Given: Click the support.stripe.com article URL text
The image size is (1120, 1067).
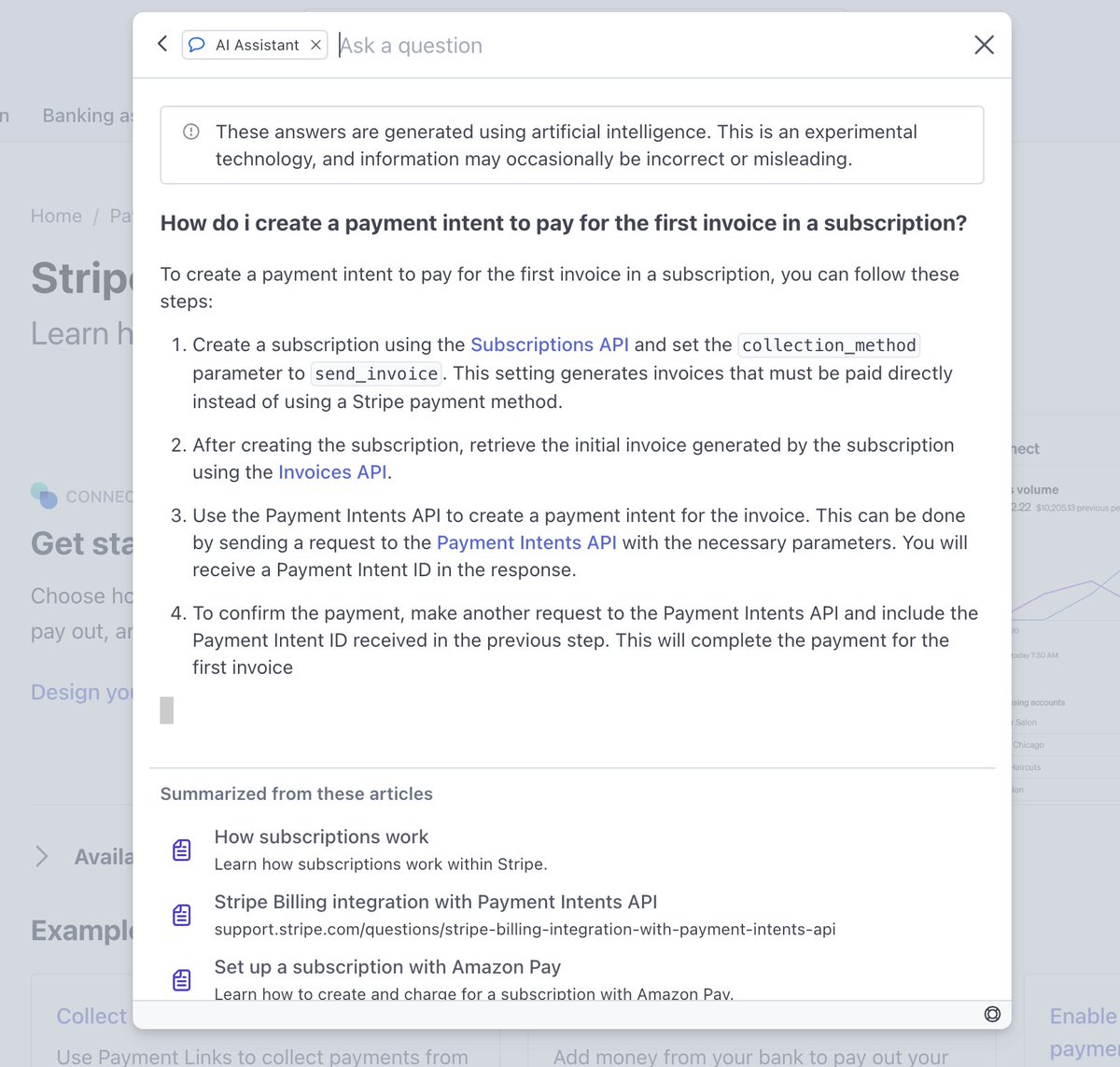Looking at the screenshot, I should pyautogui.click(x=525, y=929).
